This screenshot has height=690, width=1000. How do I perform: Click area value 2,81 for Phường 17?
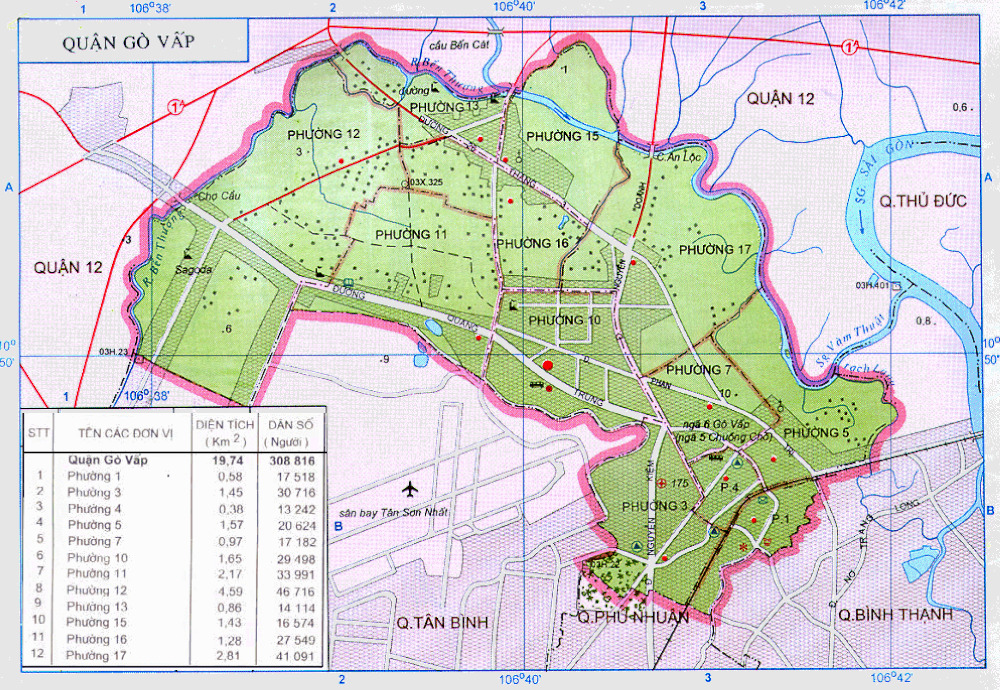pyautogui.click(x=229, y=656)
